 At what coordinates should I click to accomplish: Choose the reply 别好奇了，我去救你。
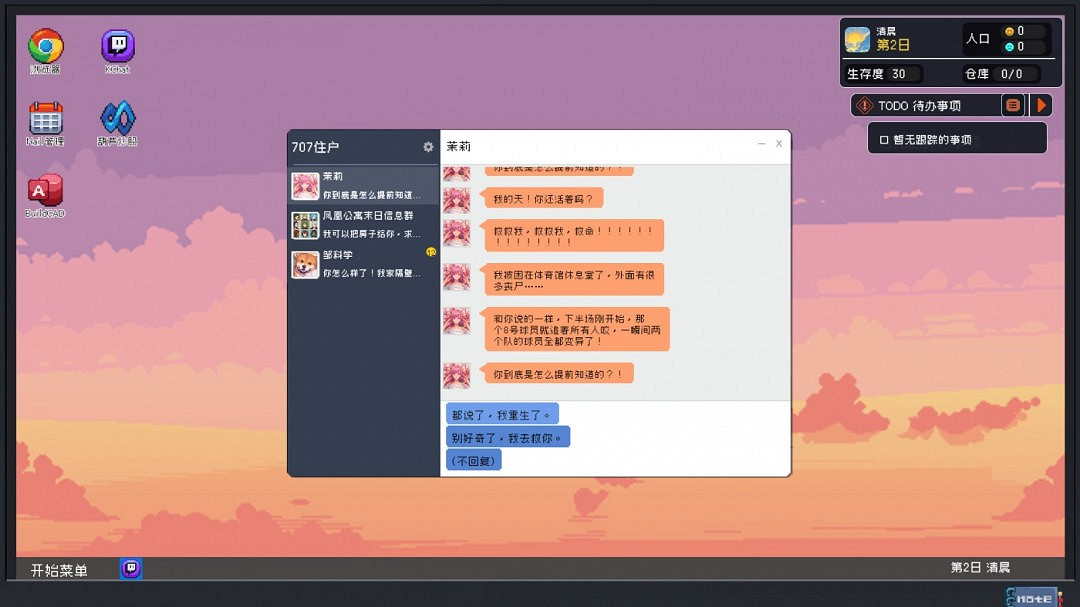pos(507,436)
